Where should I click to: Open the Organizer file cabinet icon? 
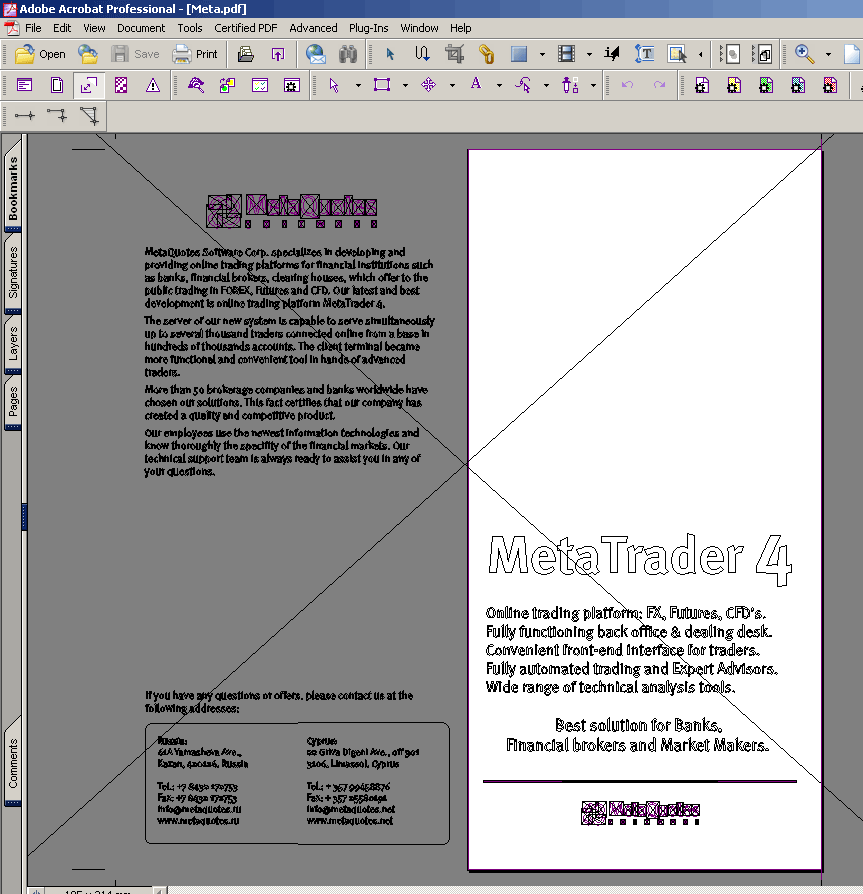point(246,54)
